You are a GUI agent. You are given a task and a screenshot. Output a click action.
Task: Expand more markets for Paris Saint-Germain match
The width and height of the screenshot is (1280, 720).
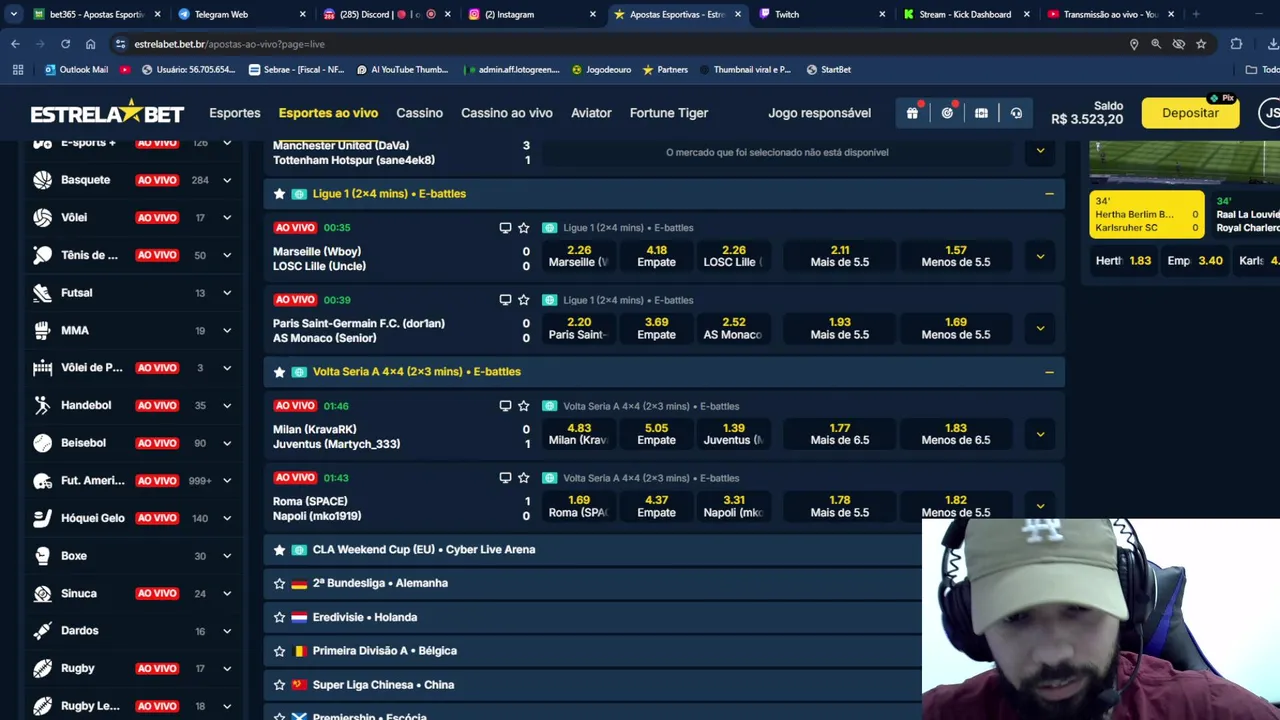tap(1040, 328)
